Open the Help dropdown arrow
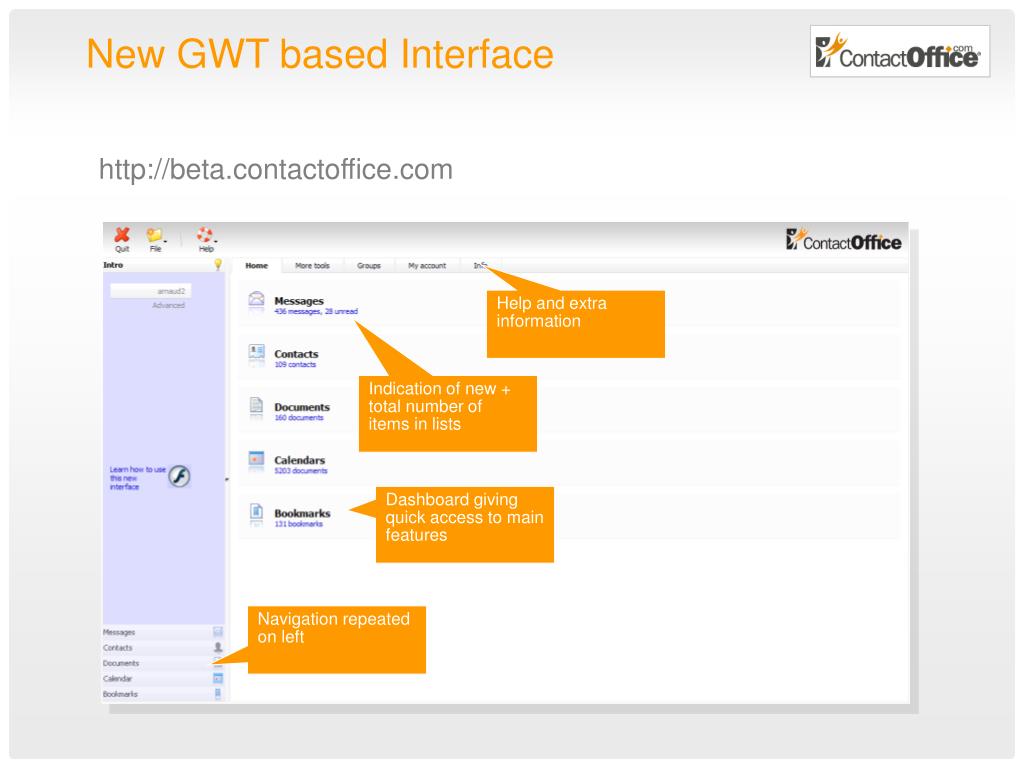Viewport: 1024px width, 768px height. (x=216, y=241)
